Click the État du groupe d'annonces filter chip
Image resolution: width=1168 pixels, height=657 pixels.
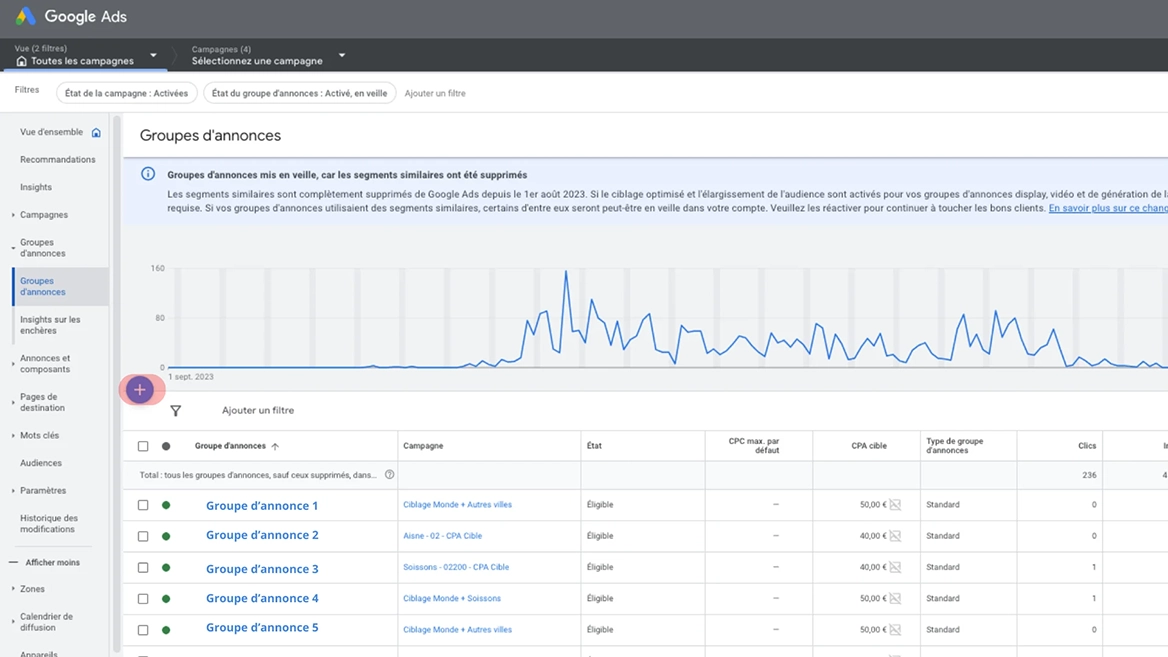coord(299,93)
